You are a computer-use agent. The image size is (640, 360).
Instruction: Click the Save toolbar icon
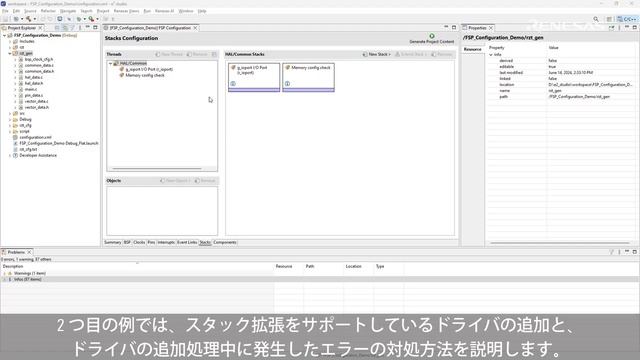(5, 19)
